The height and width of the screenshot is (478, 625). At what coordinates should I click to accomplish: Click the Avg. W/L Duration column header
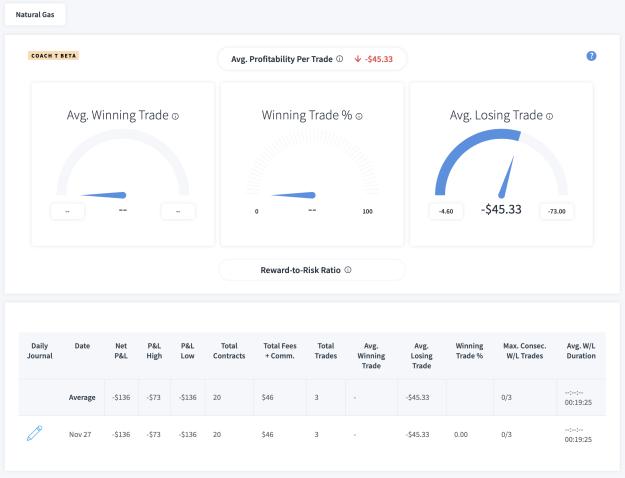click(581, 351)
